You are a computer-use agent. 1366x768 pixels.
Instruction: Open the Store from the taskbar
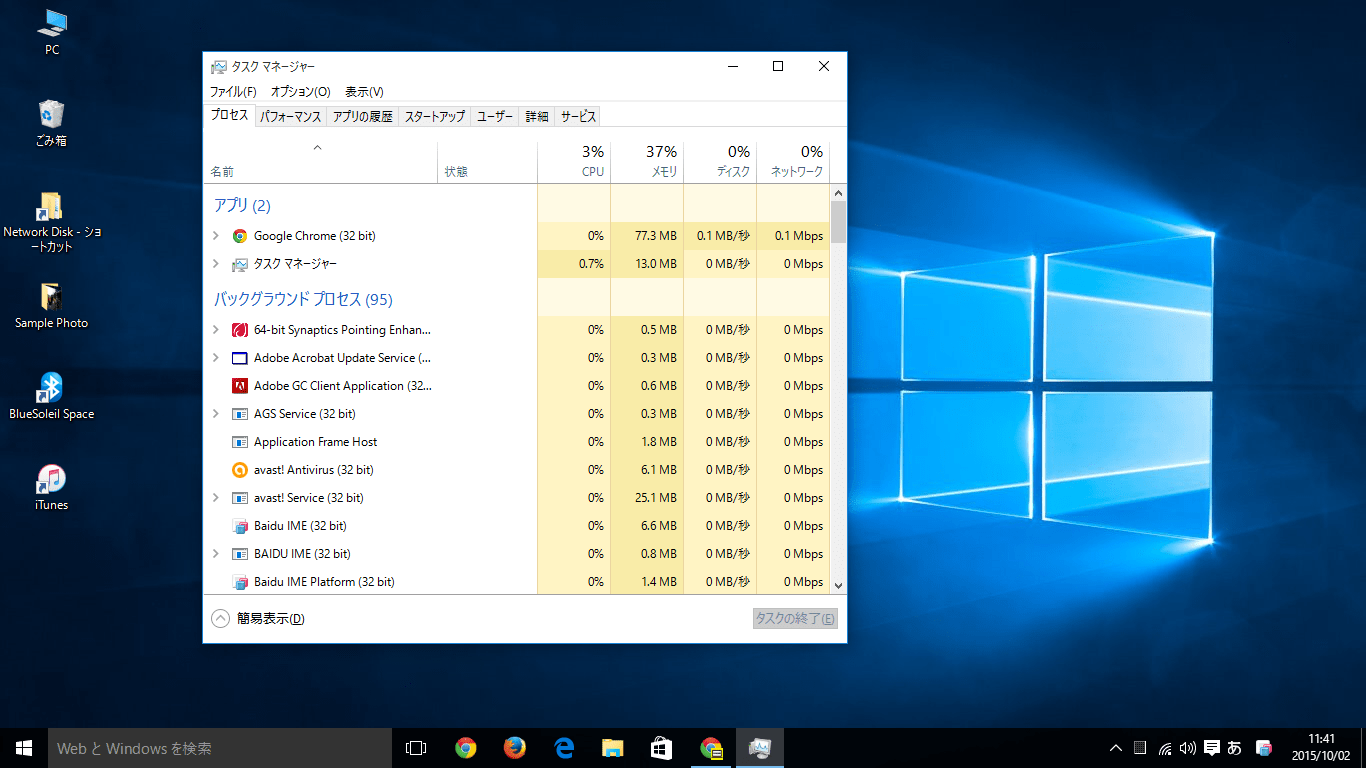[x=661, y=748]
